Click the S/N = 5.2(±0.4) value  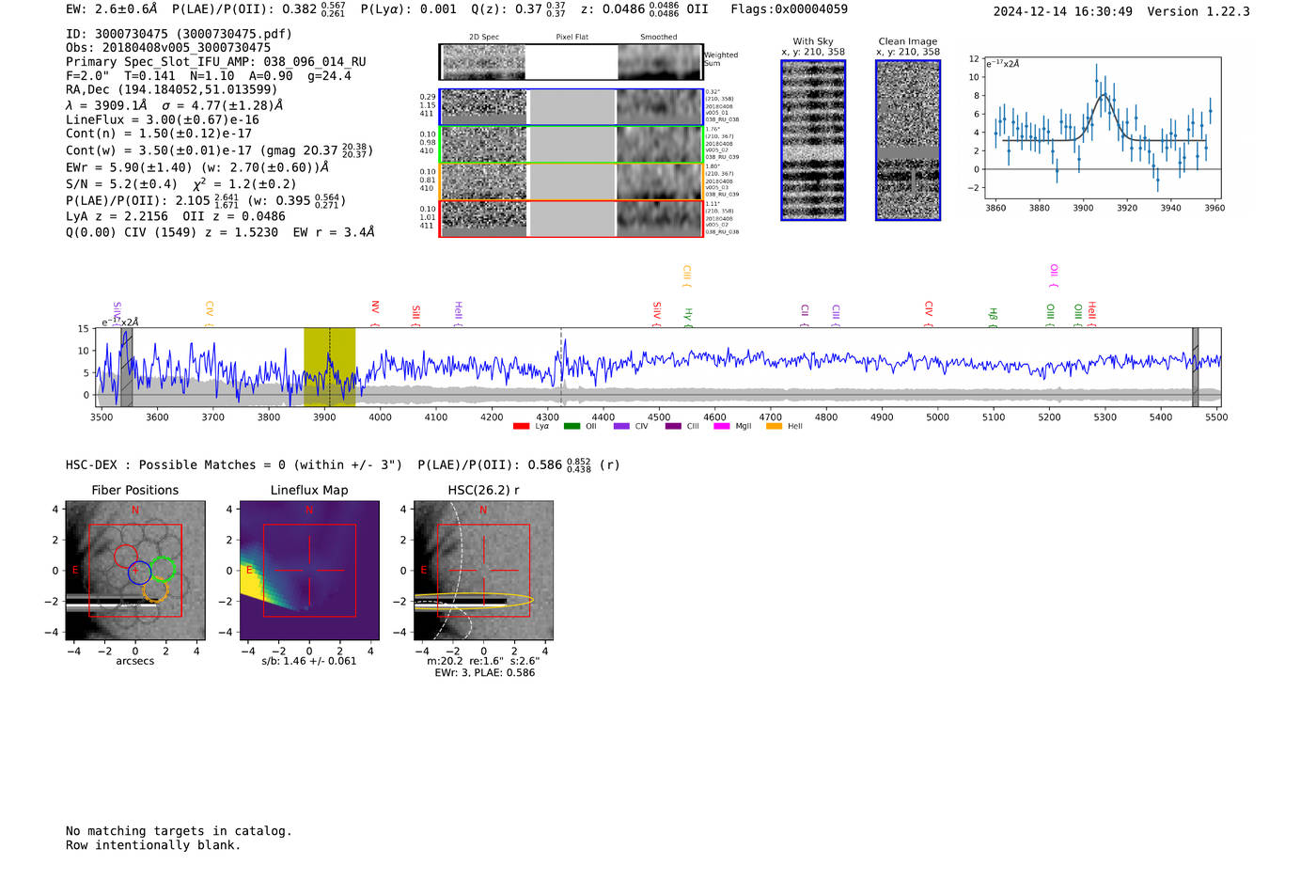coord(121,184)
